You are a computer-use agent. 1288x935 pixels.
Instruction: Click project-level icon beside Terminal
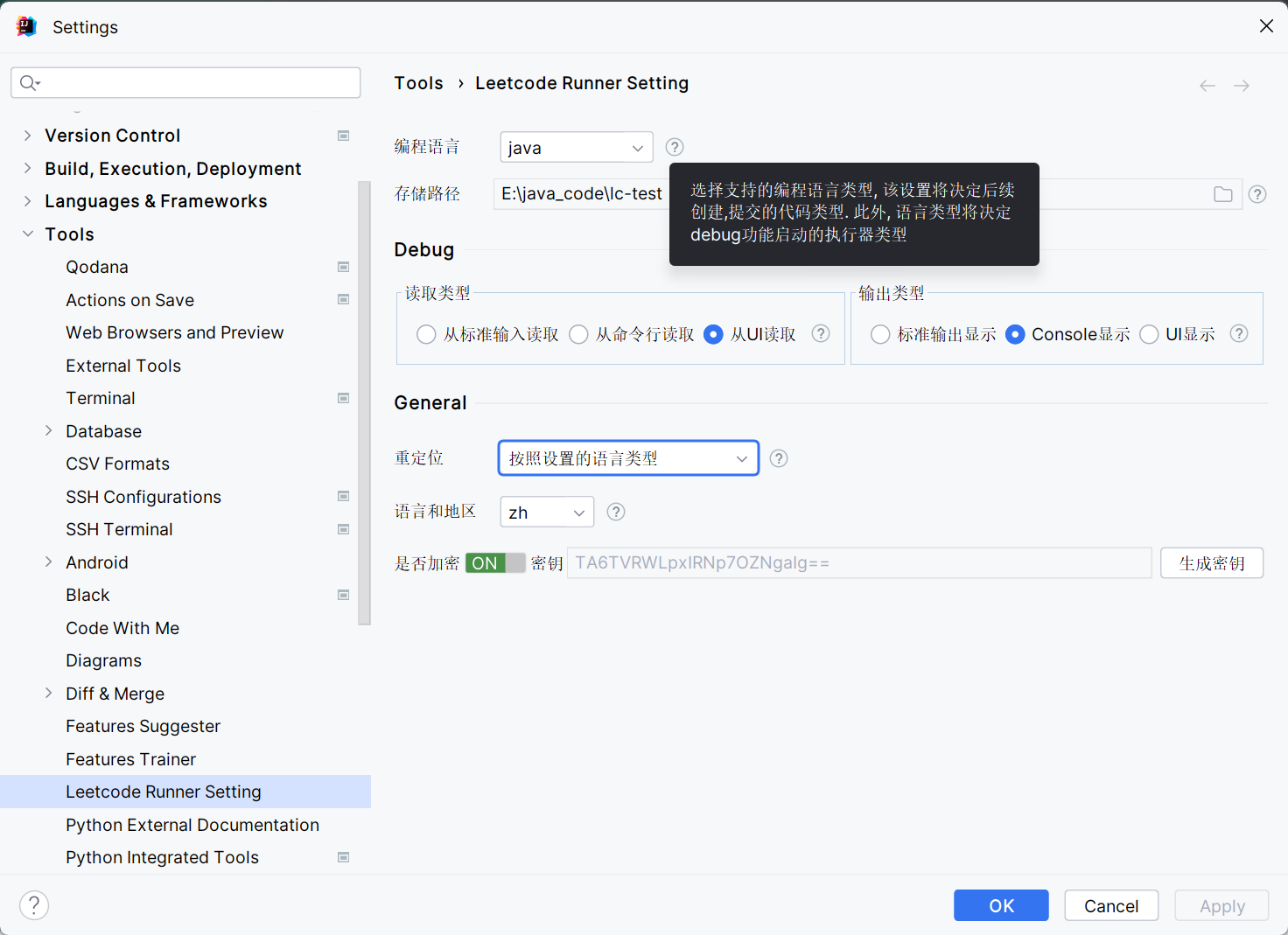(x=344, y=398)
